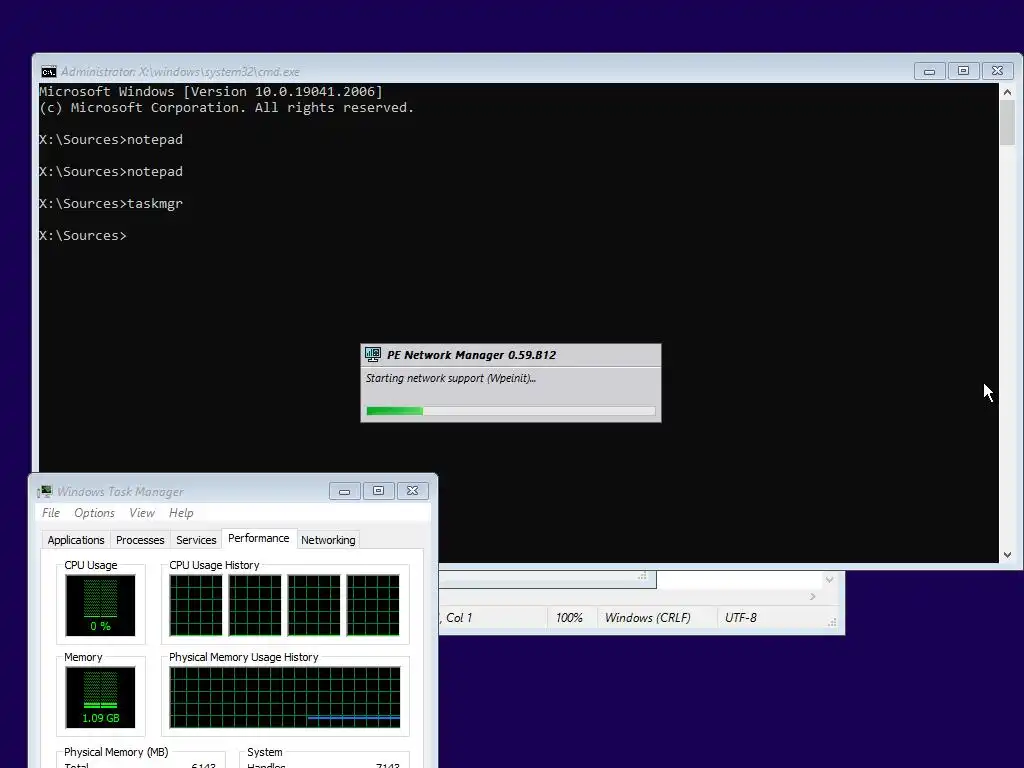
Task: Click the Col 1 status bar entry
Action: [x=458, y=618]
